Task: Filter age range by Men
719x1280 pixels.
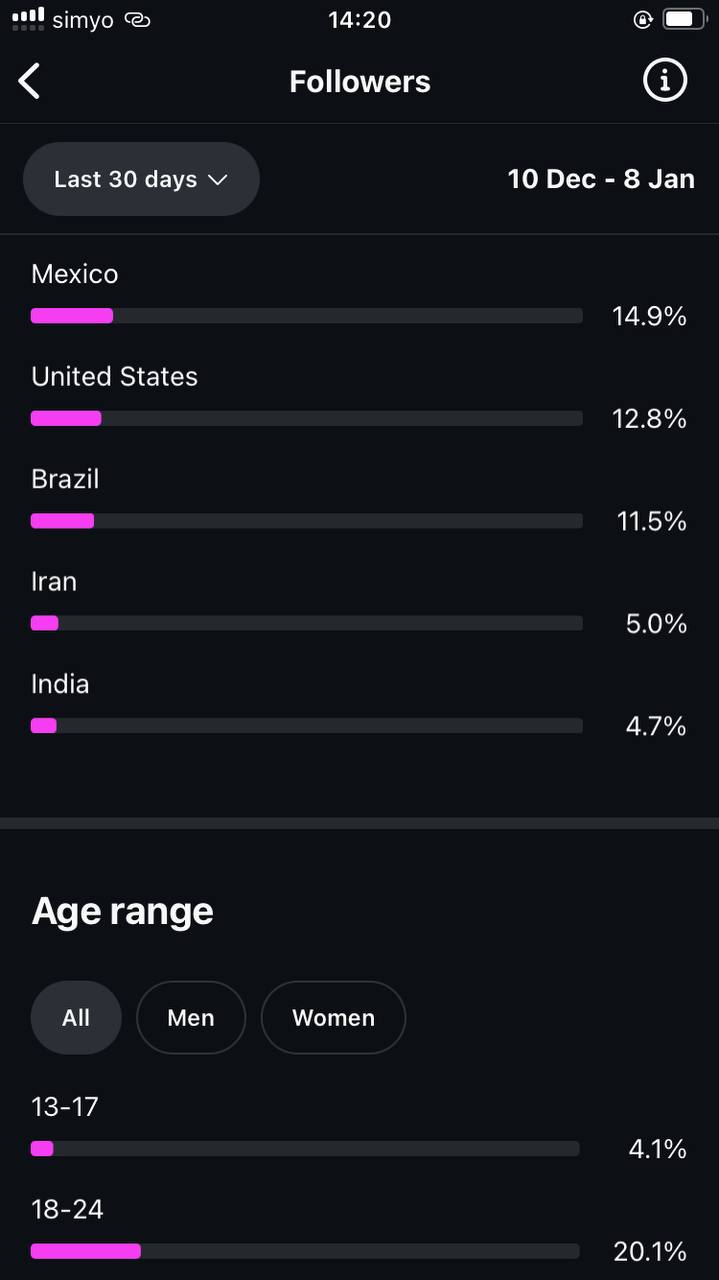Action: 191,1017
